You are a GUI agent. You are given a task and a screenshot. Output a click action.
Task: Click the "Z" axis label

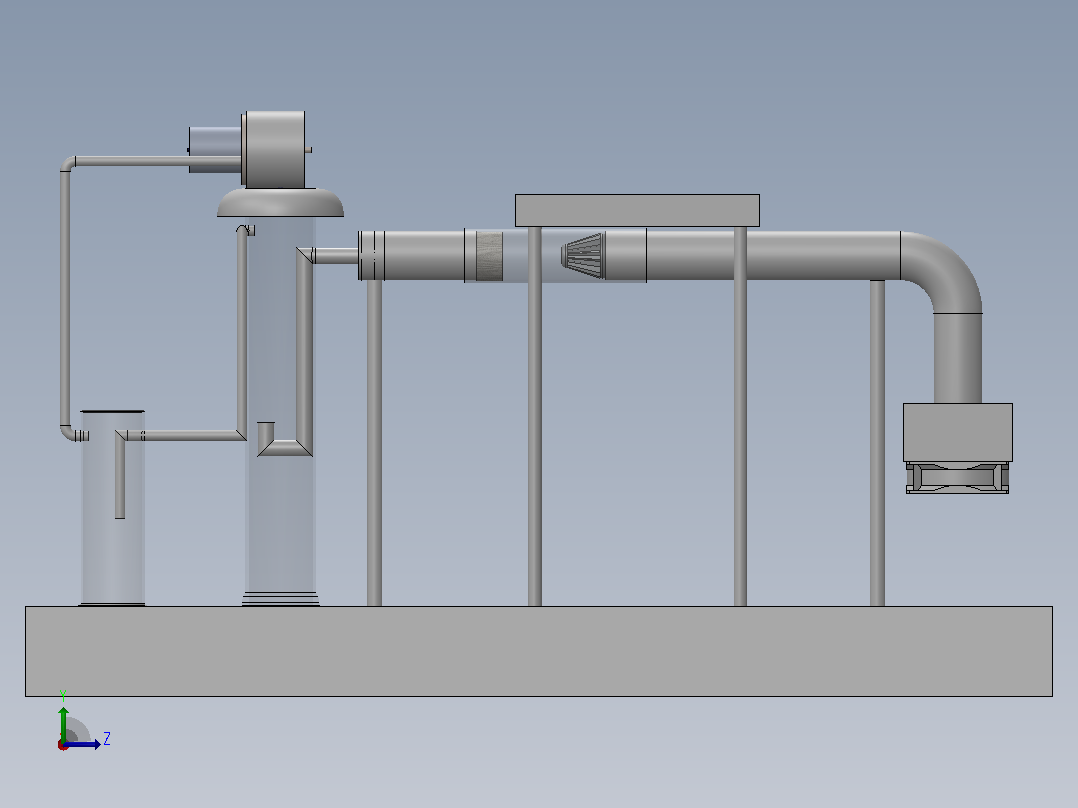coord(107,739)
